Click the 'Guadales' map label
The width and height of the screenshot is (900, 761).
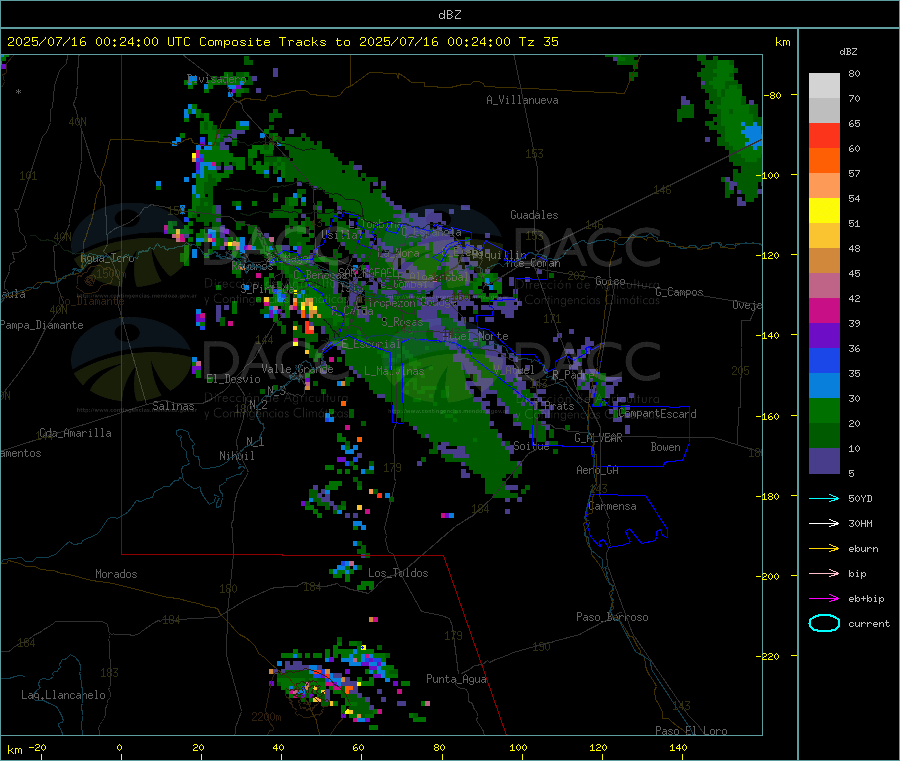[x=534, y=215]
